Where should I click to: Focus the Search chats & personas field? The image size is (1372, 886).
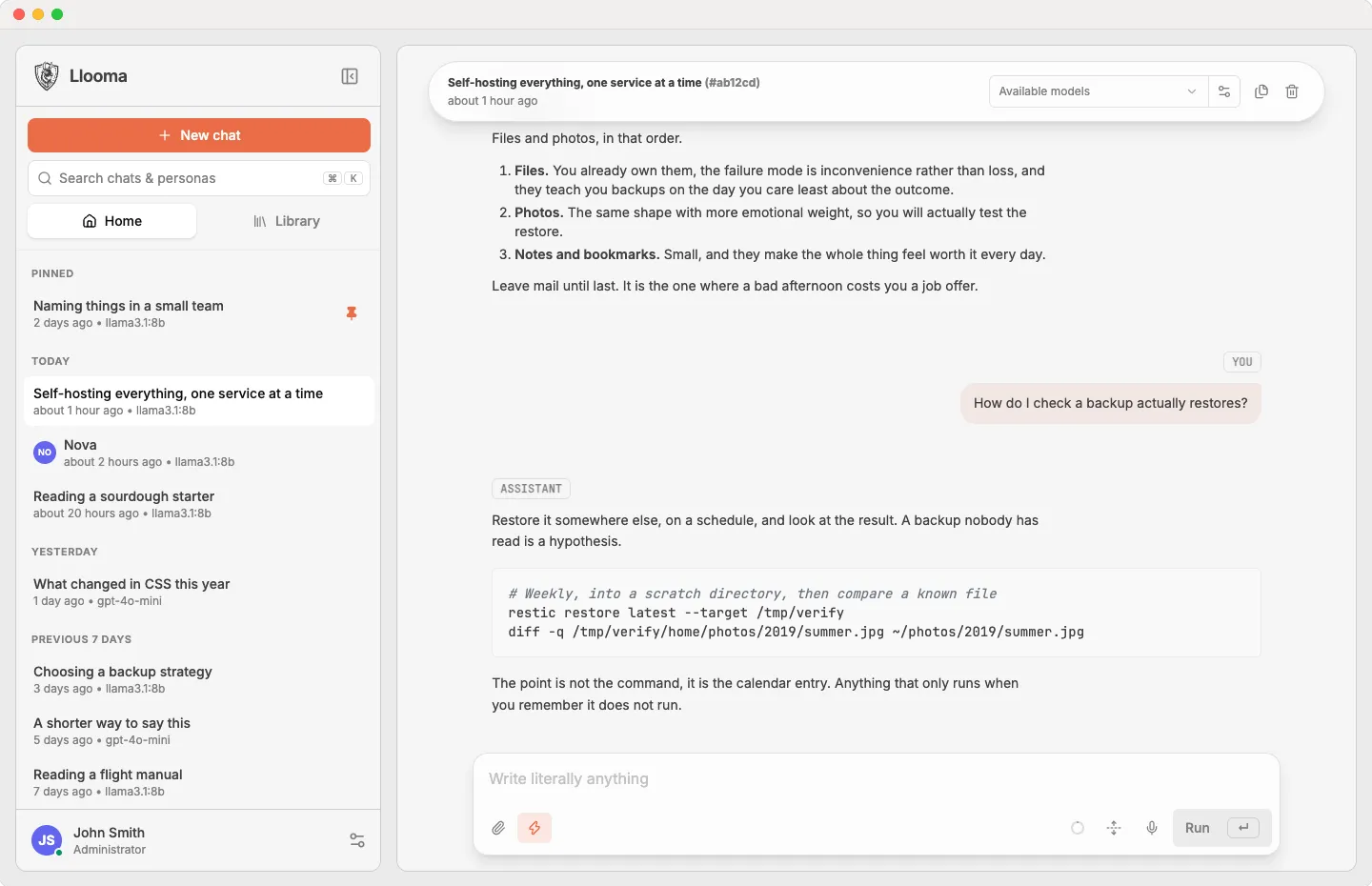click(199, 178)
